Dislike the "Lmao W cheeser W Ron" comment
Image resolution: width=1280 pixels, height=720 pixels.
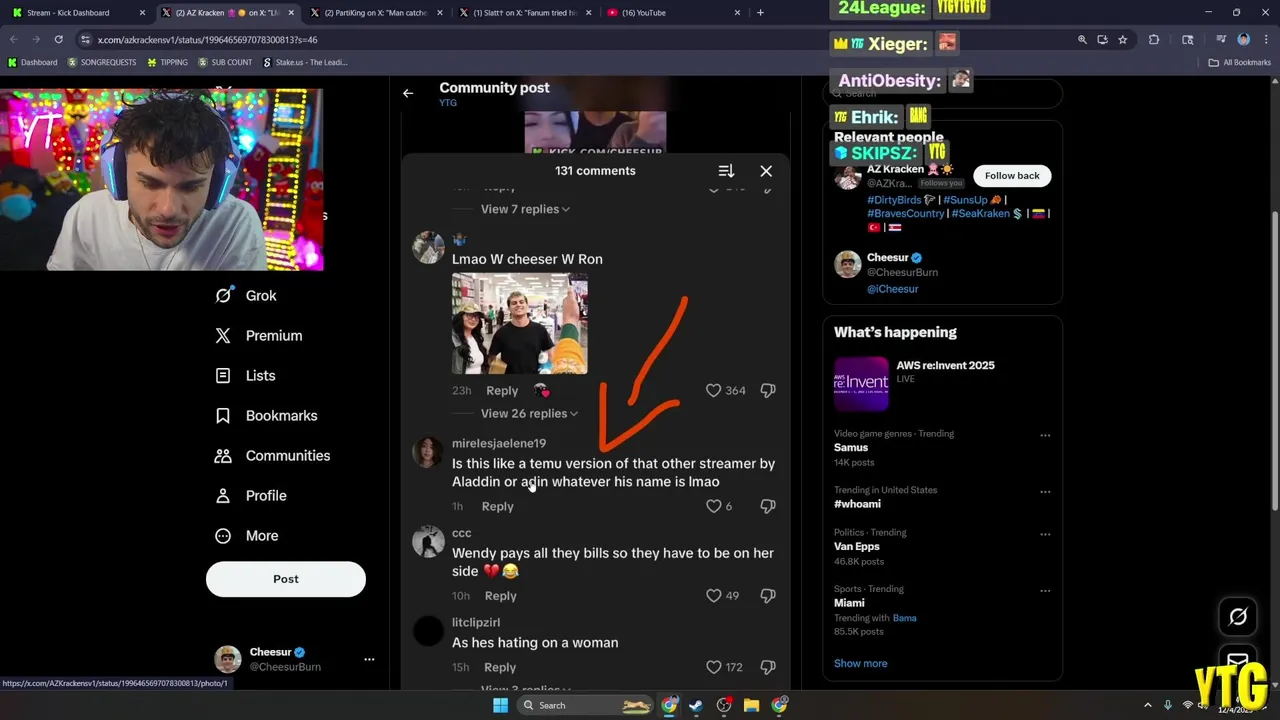pos(768,390)
